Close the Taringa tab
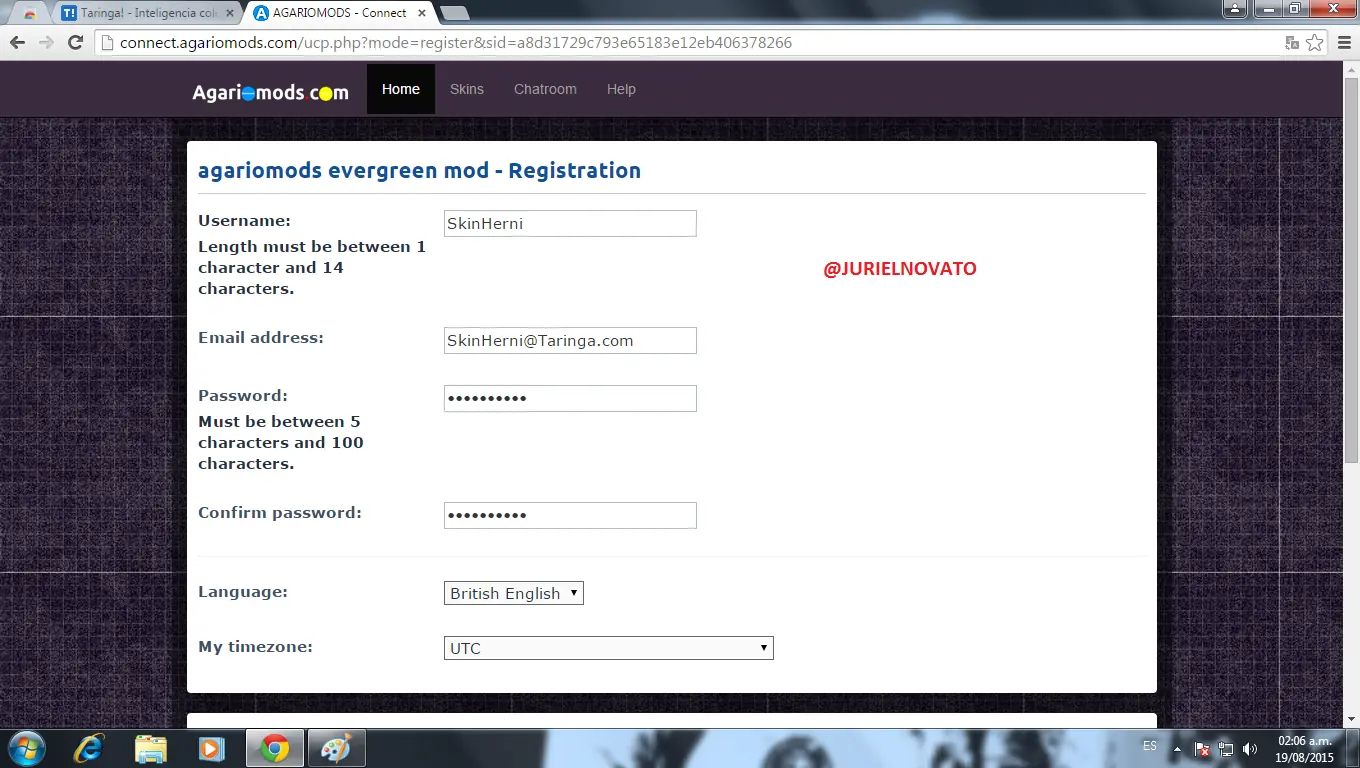The image size is (1360, 768). pyautogui.click(x=230, y=13)
